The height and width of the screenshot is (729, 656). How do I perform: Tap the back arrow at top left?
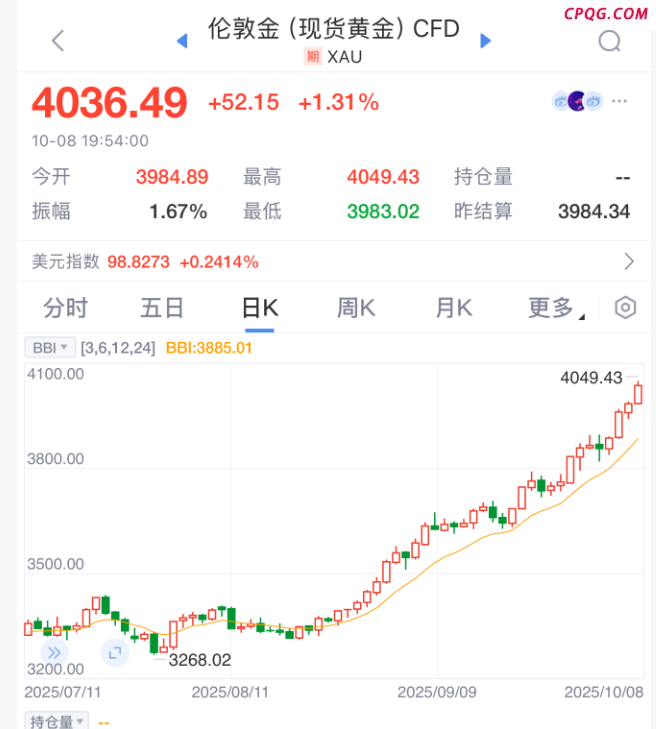click(x=57, y=40)
